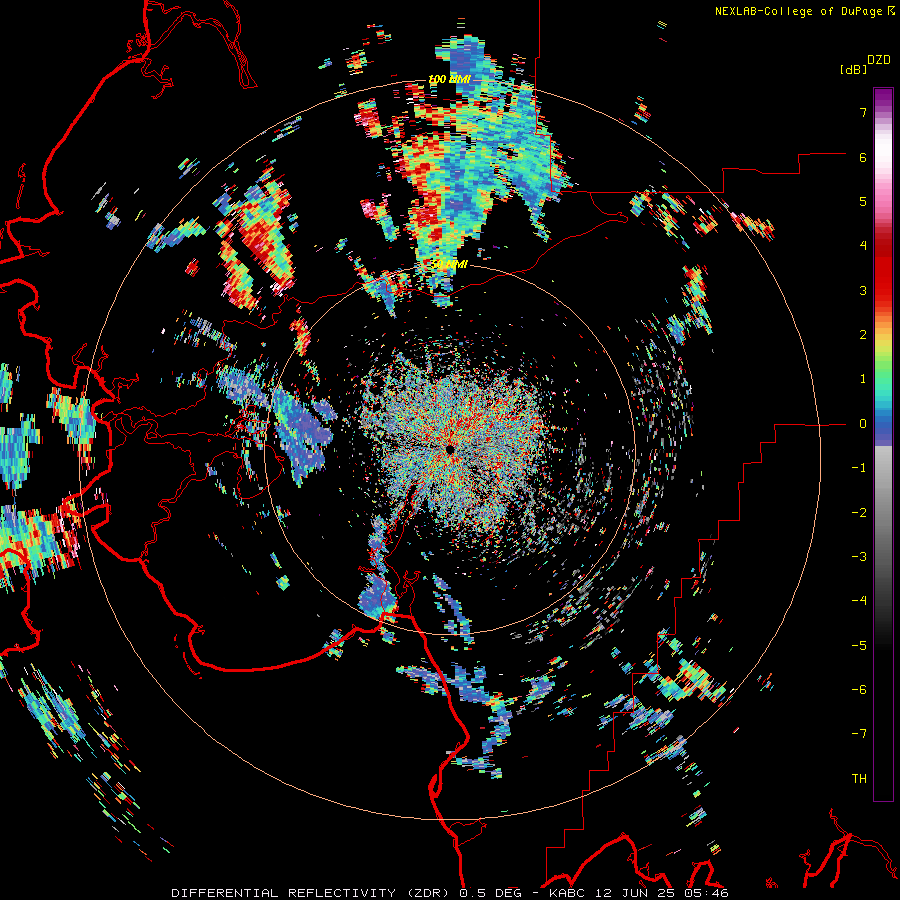The image size is (900, 900).
Task: Click the -6 value on the color scale
Action: pyautogui.click(x=859, y=690)
